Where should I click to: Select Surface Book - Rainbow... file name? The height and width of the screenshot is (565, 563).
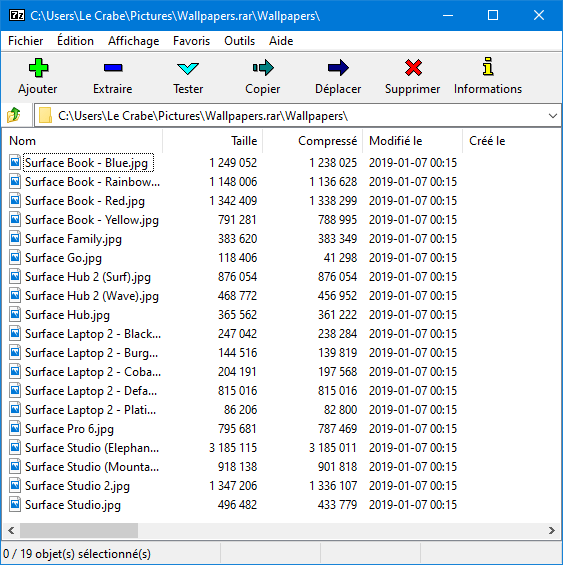coord(92,182)
